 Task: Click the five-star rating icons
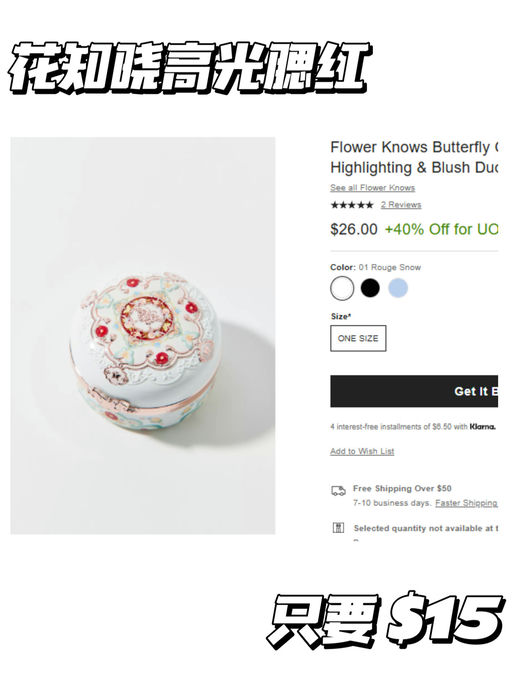pos(352,205)
